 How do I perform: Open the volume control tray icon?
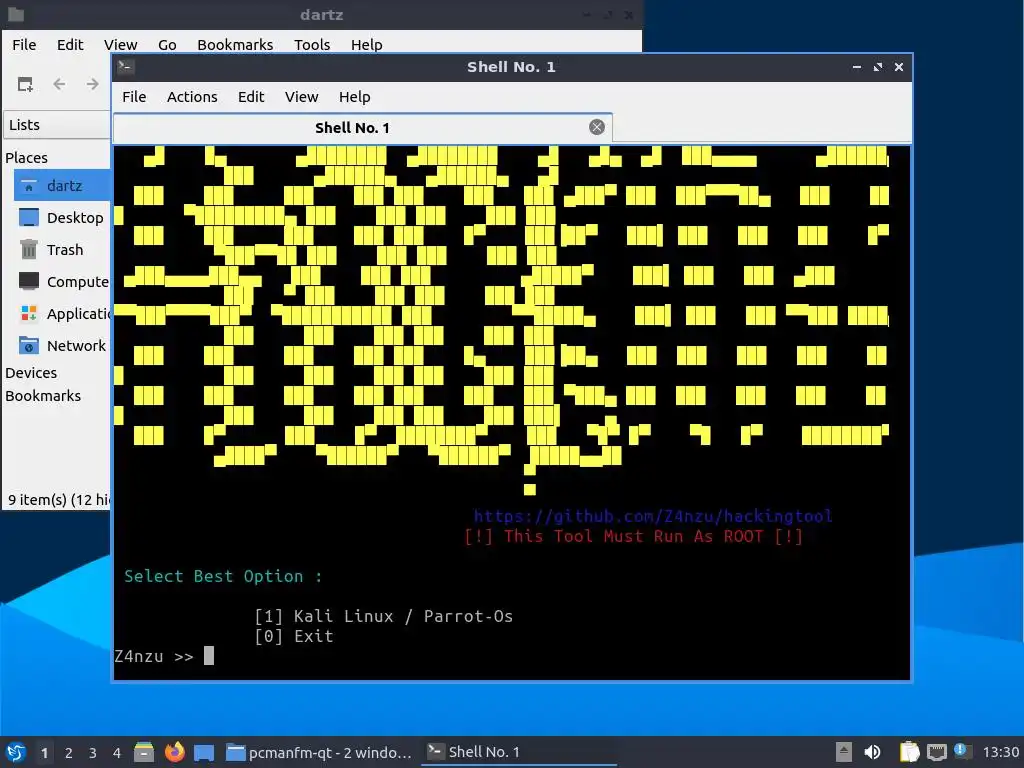[872, 752]
